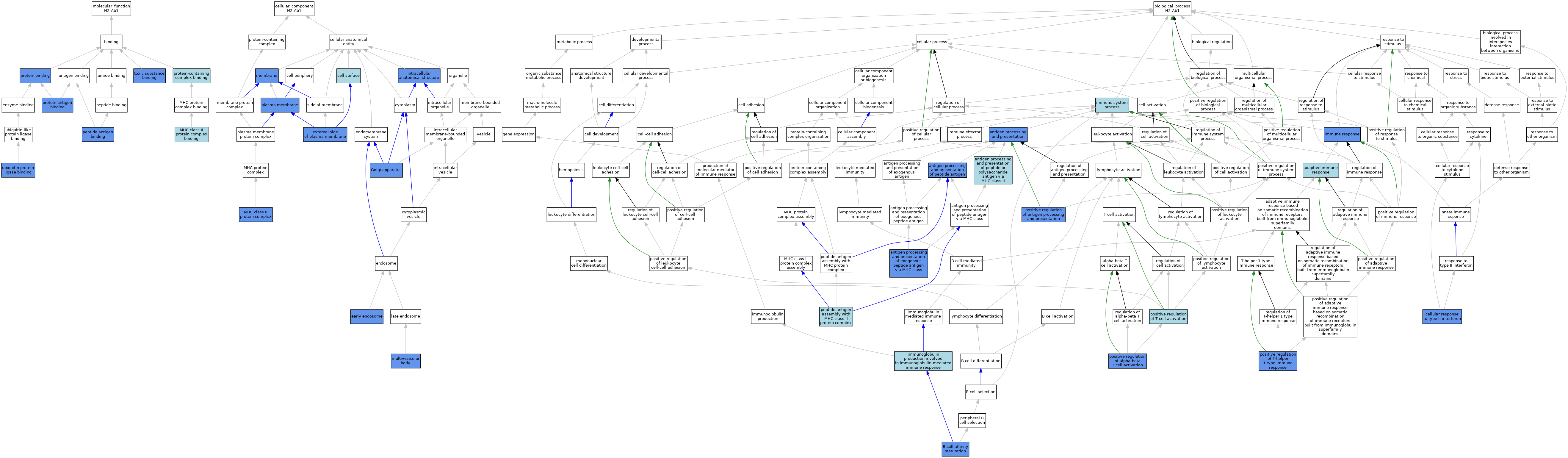Screen dimensions: 1568x458
Task: Click 'external side of plasma membrane' node
Action: (325, 134)
